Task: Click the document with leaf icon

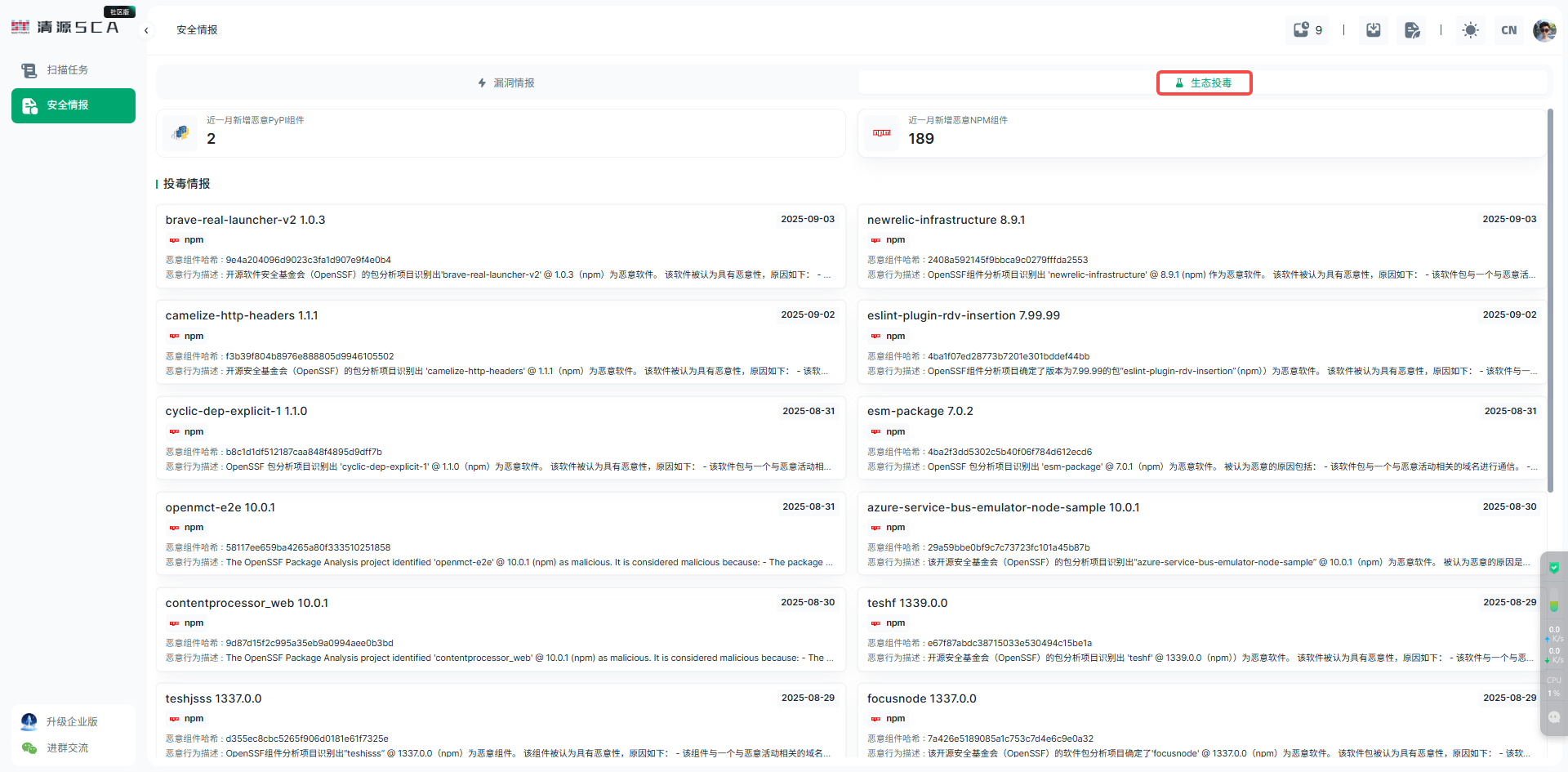Action: pos(1412,30)
